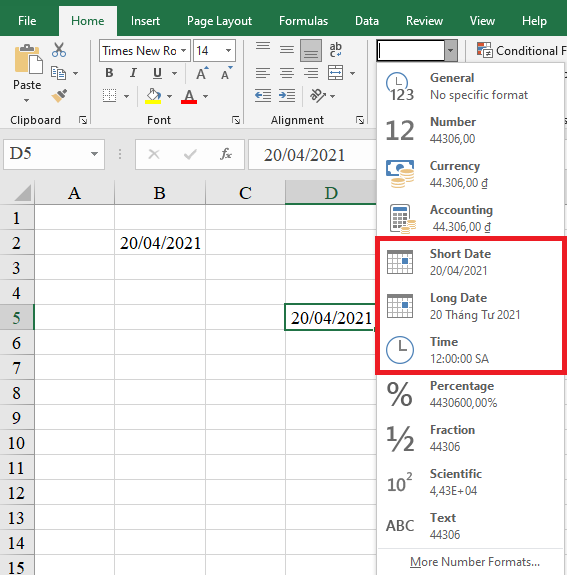The height and width of the screenshot is (575, 567).
Task: Open the File tab
Action: point(27,21)
